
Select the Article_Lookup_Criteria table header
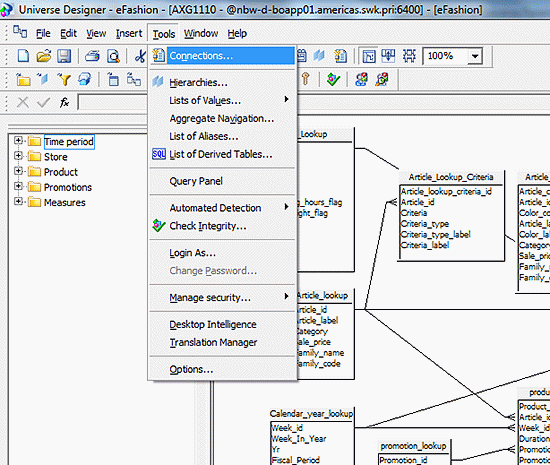point(451,177)
